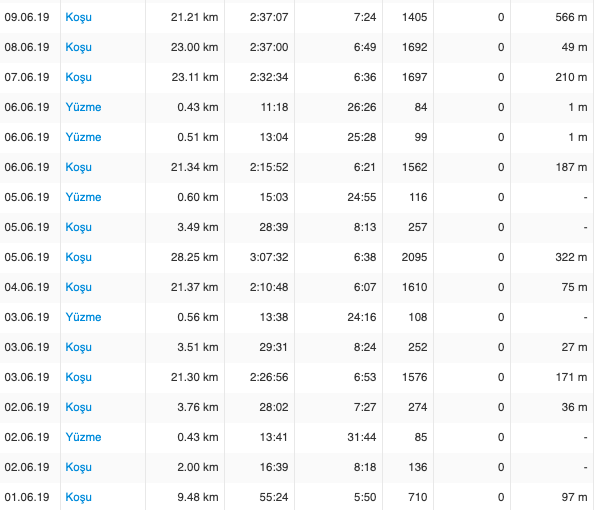Viewport: 594px width, 510px height.
Task: Open the 09.06.19 Koşu 21.21 km activity
Action: (78, 17)
